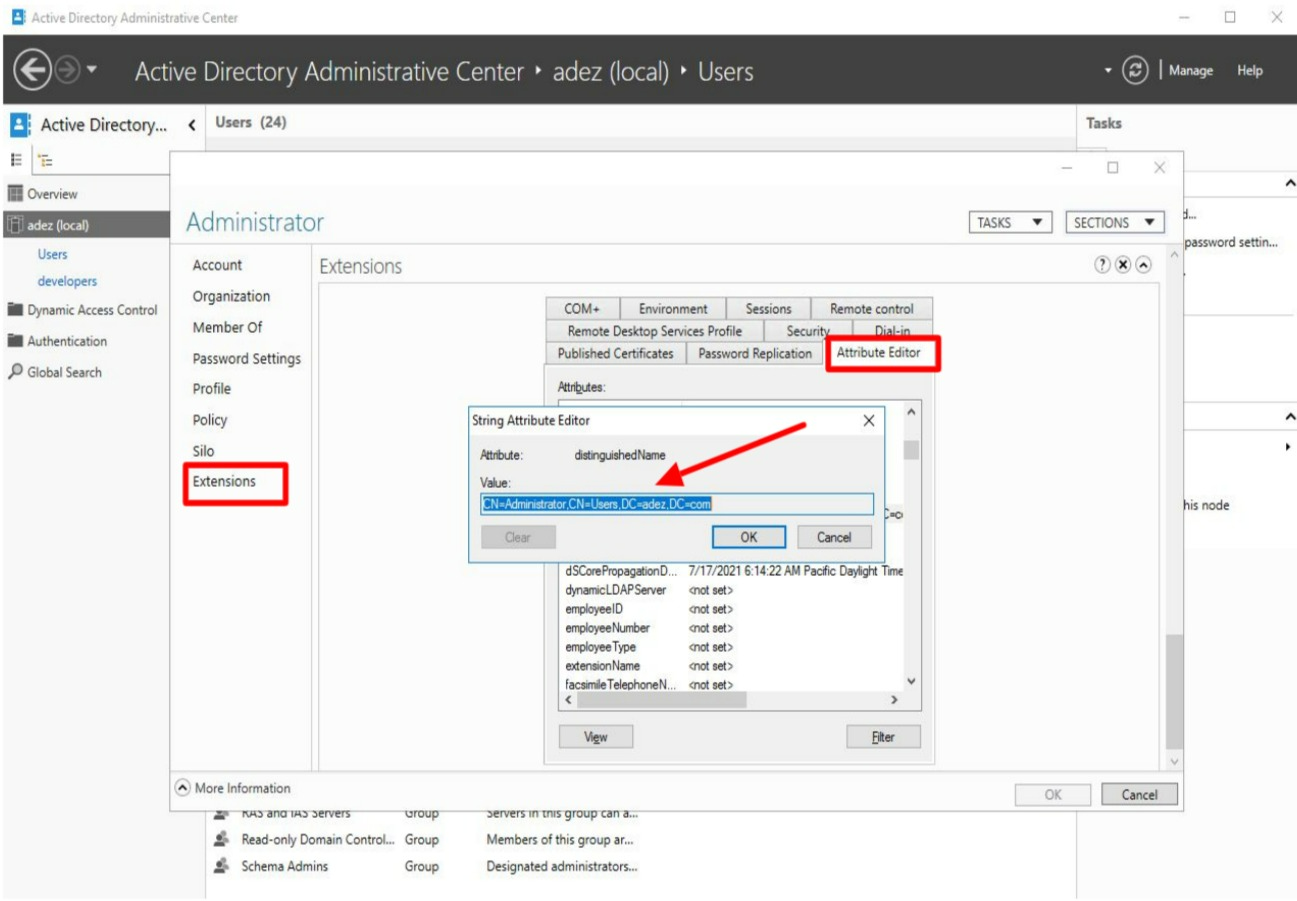Jump to the Silo section
Screen dimensions: 1297x901
coord(203,451)
